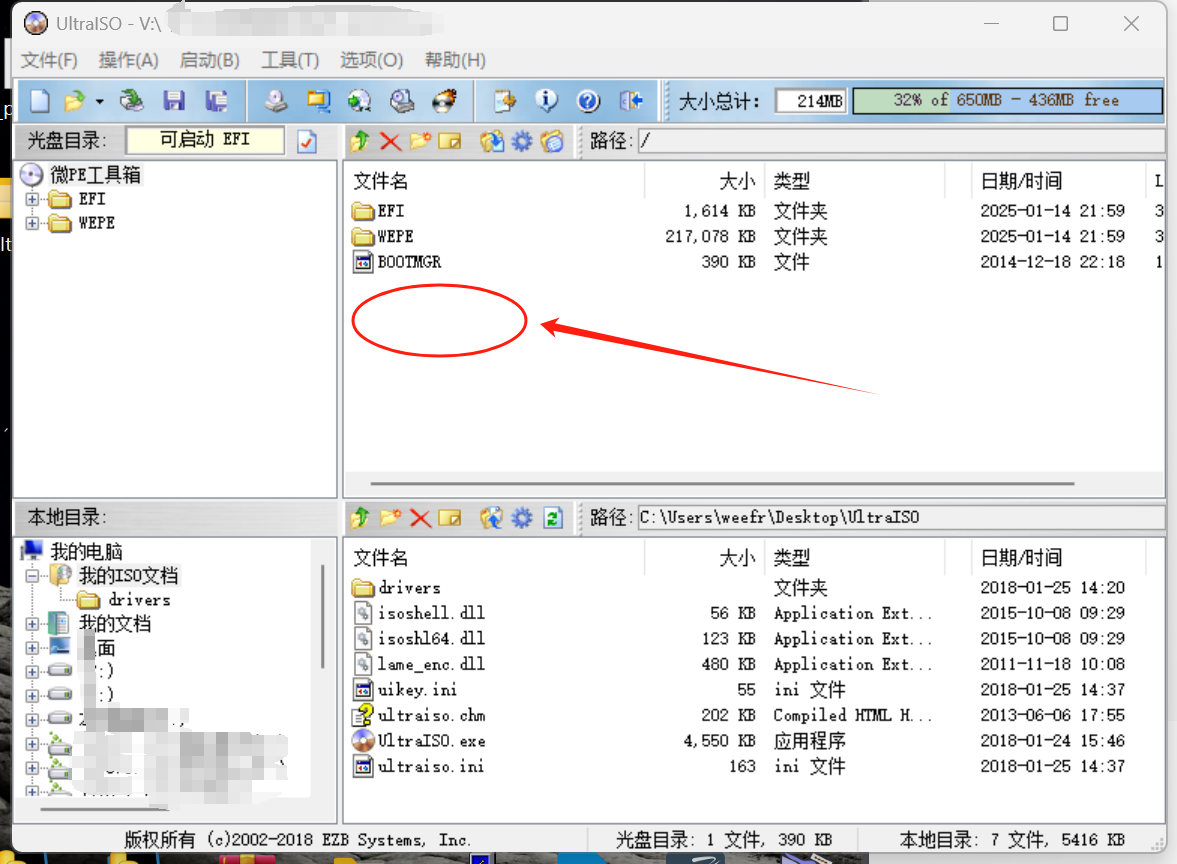Select ultraiso.chm in the local file list
Screen dimensions: 1177x864
pyautogui.click(x=432, y=715)
